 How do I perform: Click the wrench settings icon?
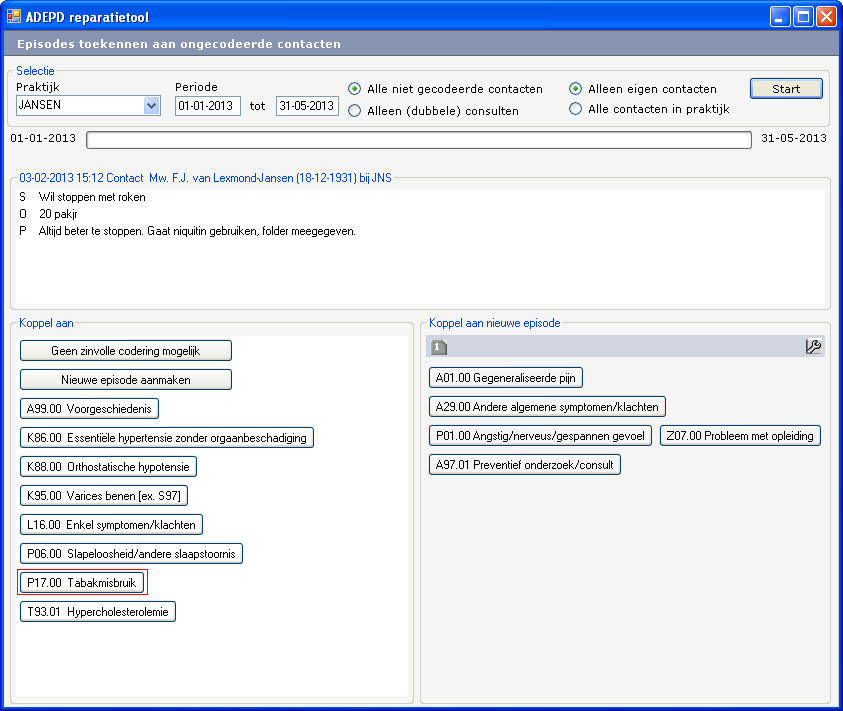click(x=813, y=347)
